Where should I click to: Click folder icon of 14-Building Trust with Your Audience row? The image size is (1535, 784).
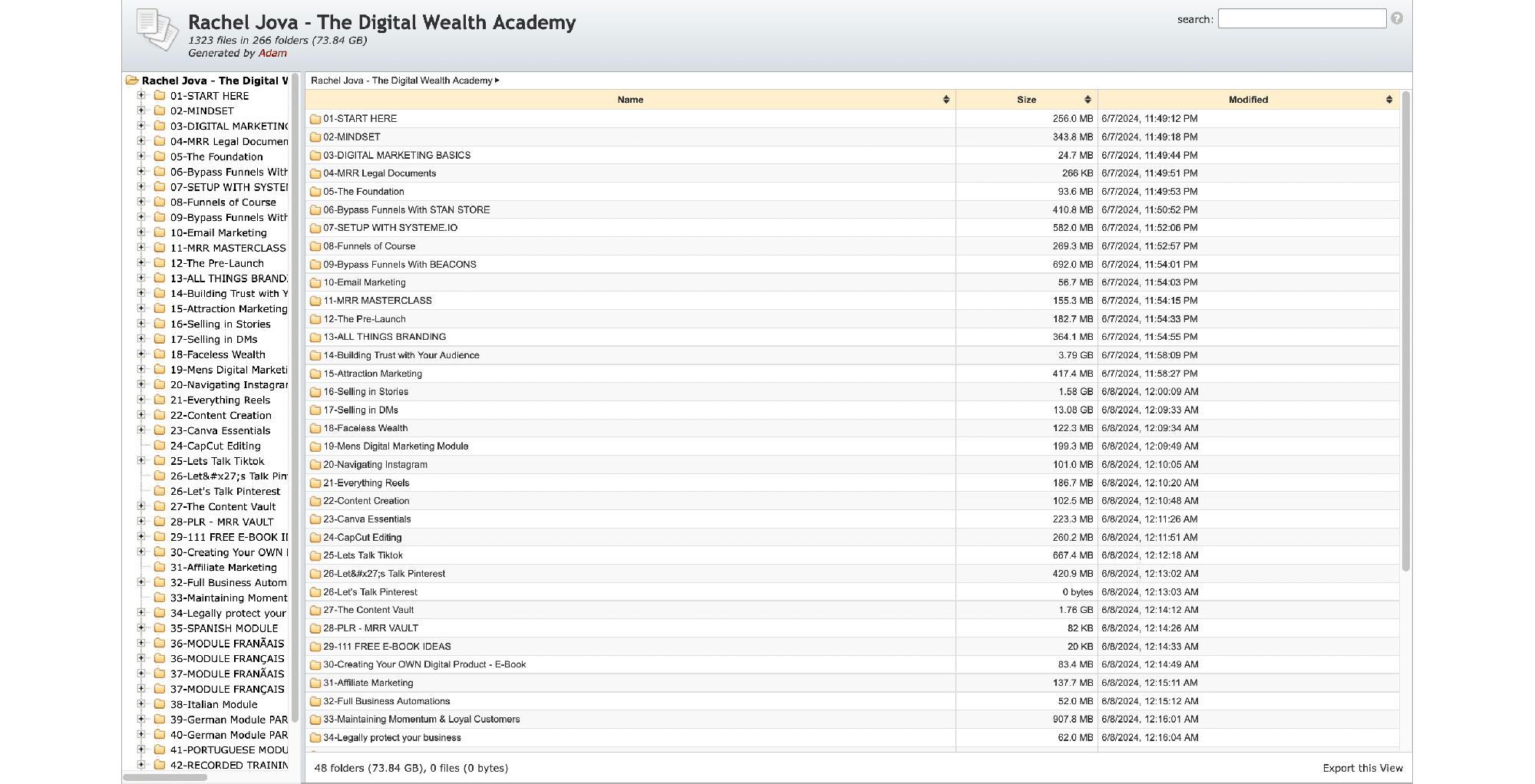(315, 356)
